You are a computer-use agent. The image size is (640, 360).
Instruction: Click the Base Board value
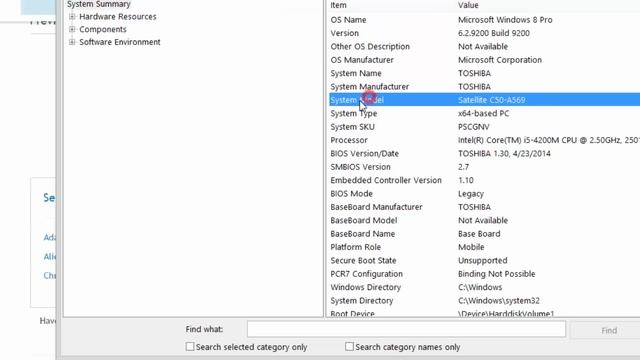click(479, 234)
